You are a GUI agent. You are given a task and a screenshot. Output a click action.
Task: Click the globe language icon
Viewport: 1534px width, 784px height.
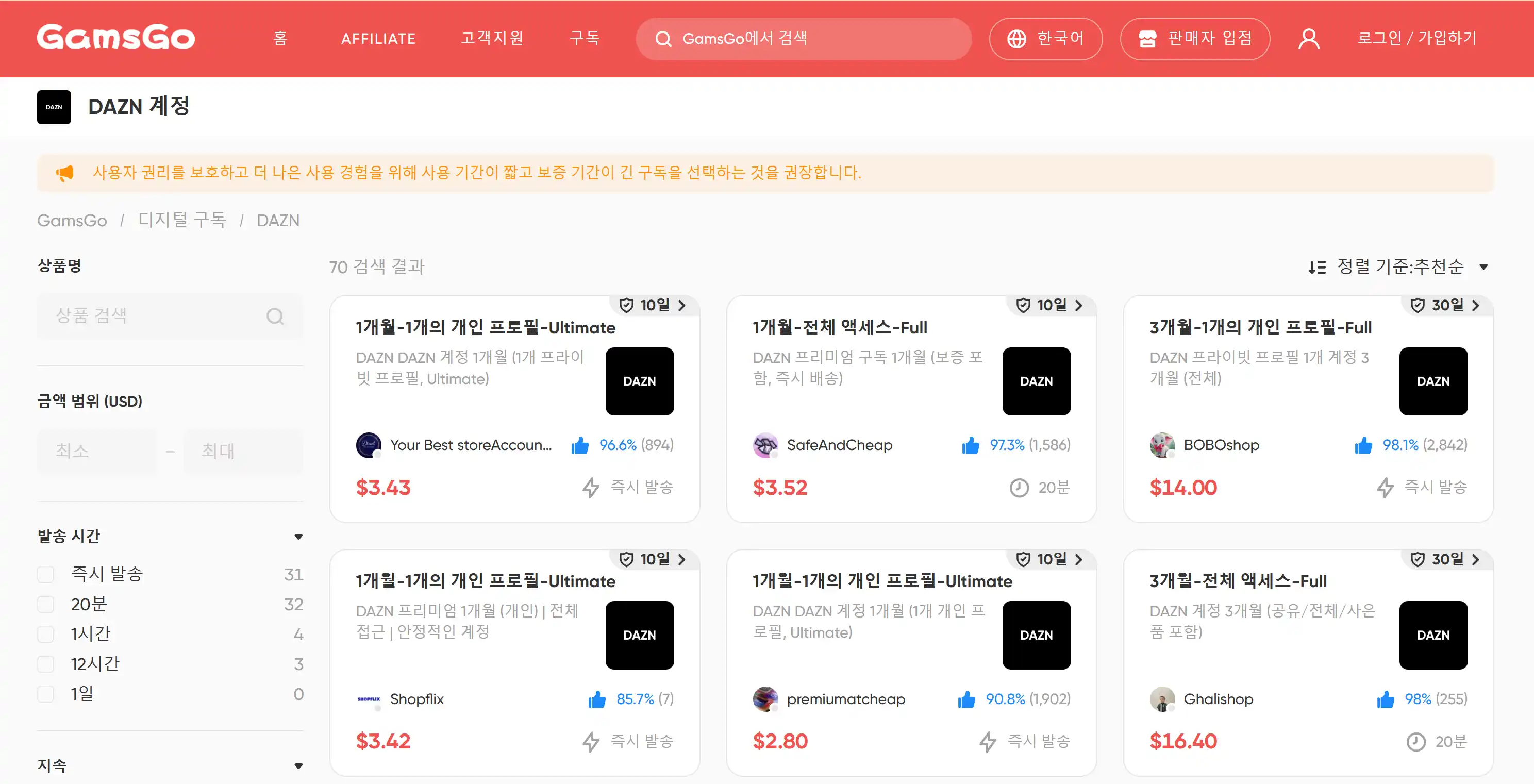tap(1016, 39)
